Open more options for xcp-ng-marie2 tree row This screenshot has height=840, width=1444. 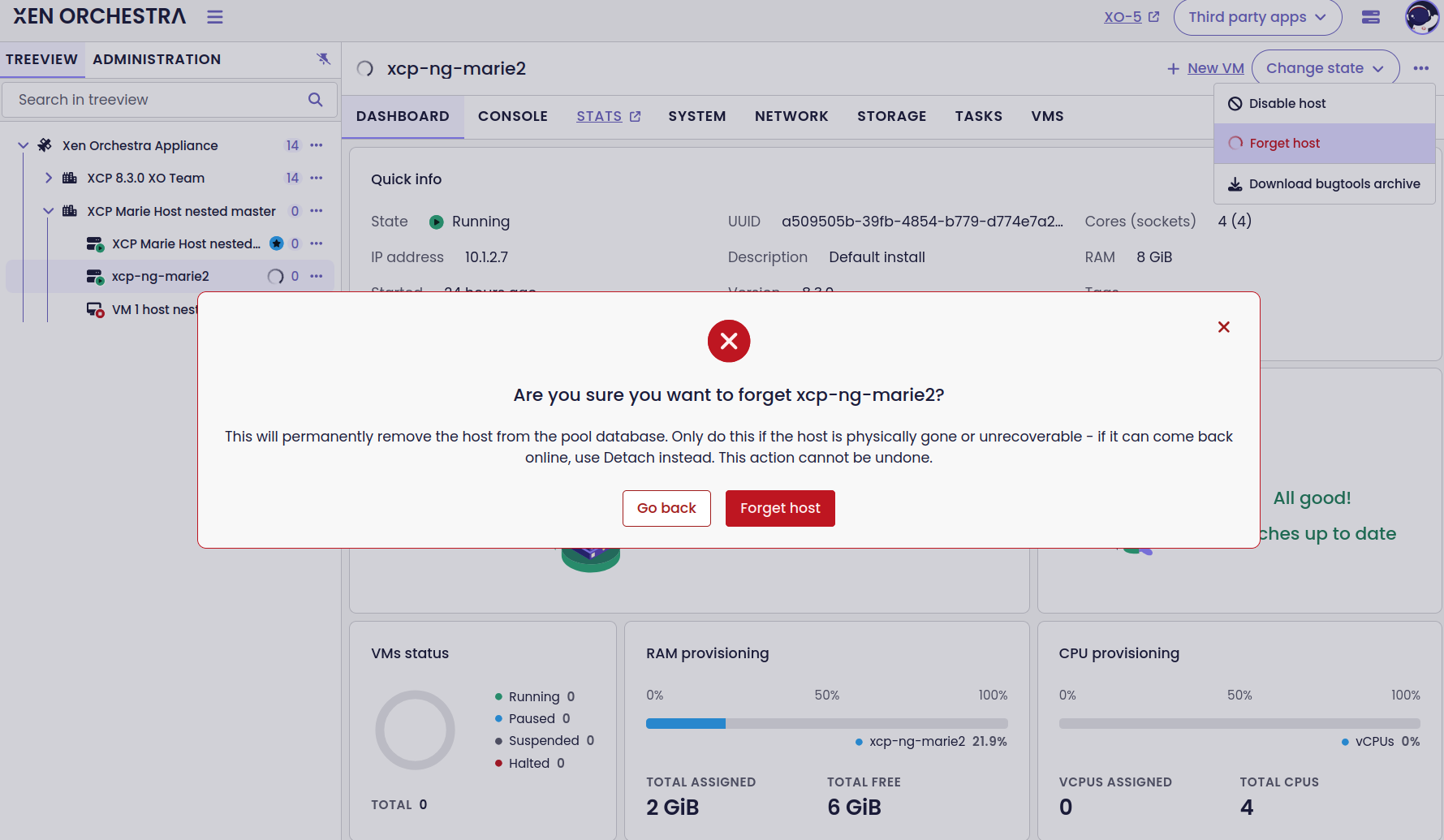317,276
